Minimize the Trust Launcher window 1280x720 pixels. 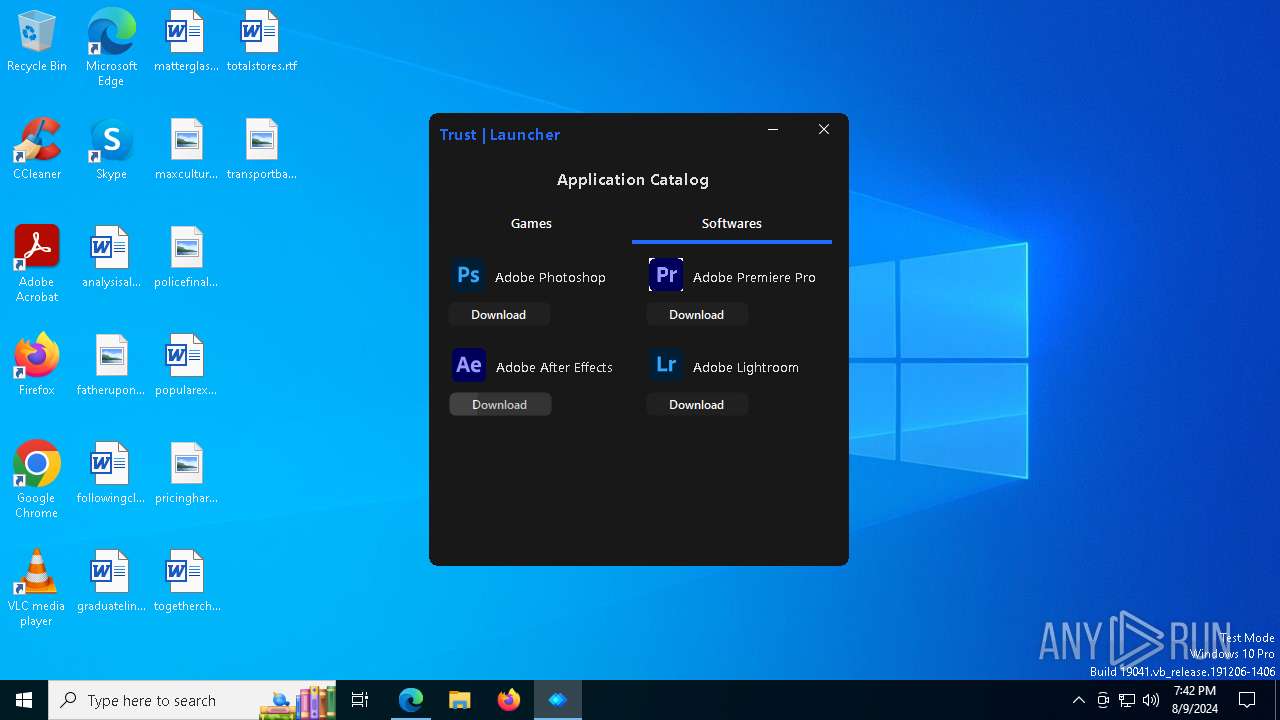tap(773, 130)
